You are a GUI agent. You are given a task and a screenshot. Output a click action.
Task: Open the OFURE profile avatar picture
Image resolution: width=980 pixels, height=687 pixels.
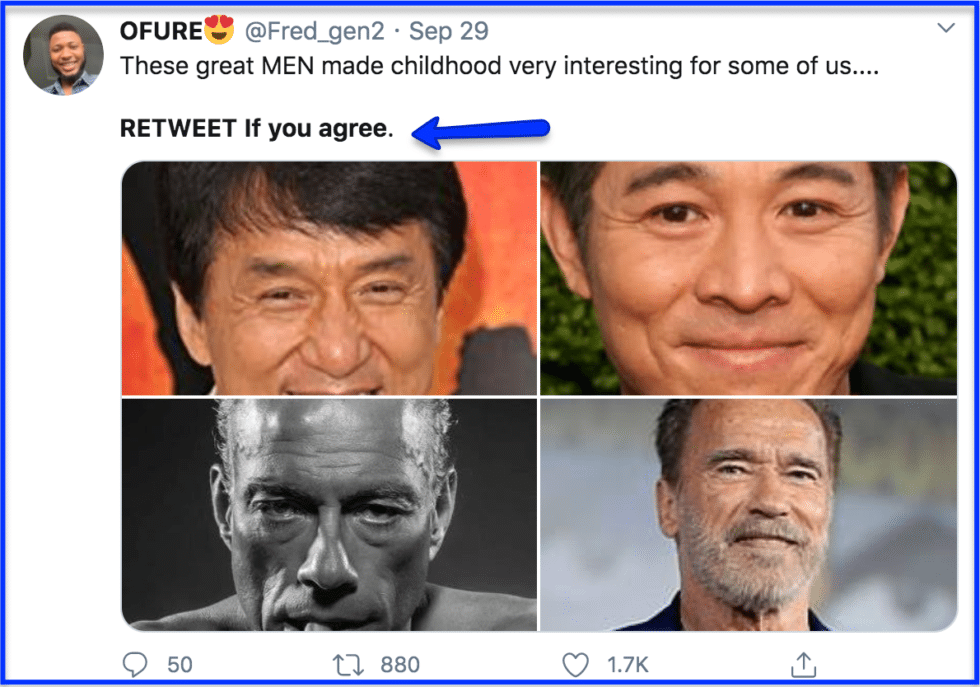63,55
